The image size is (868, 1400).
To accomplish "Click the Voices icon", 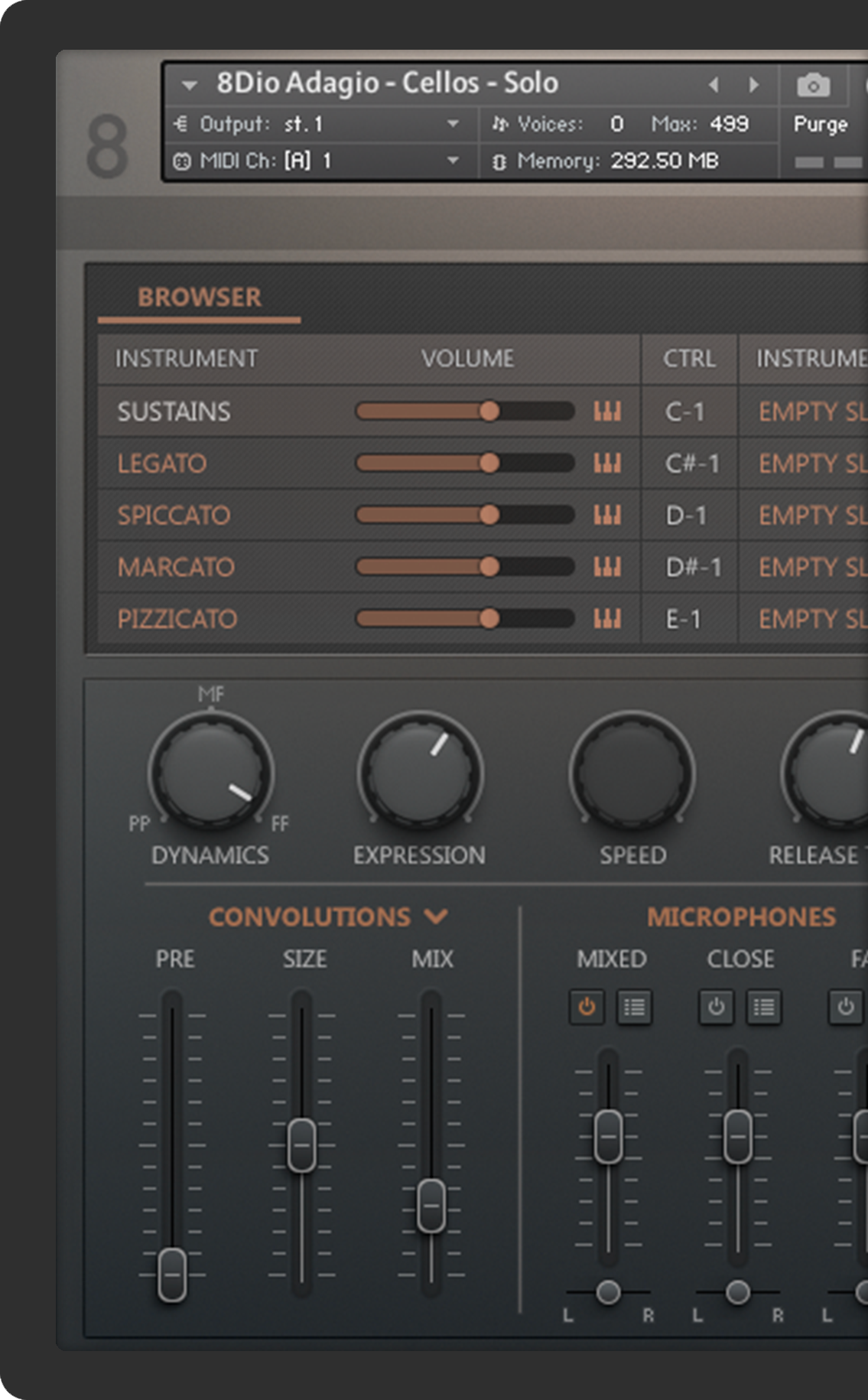I will (x=500, y=124).
